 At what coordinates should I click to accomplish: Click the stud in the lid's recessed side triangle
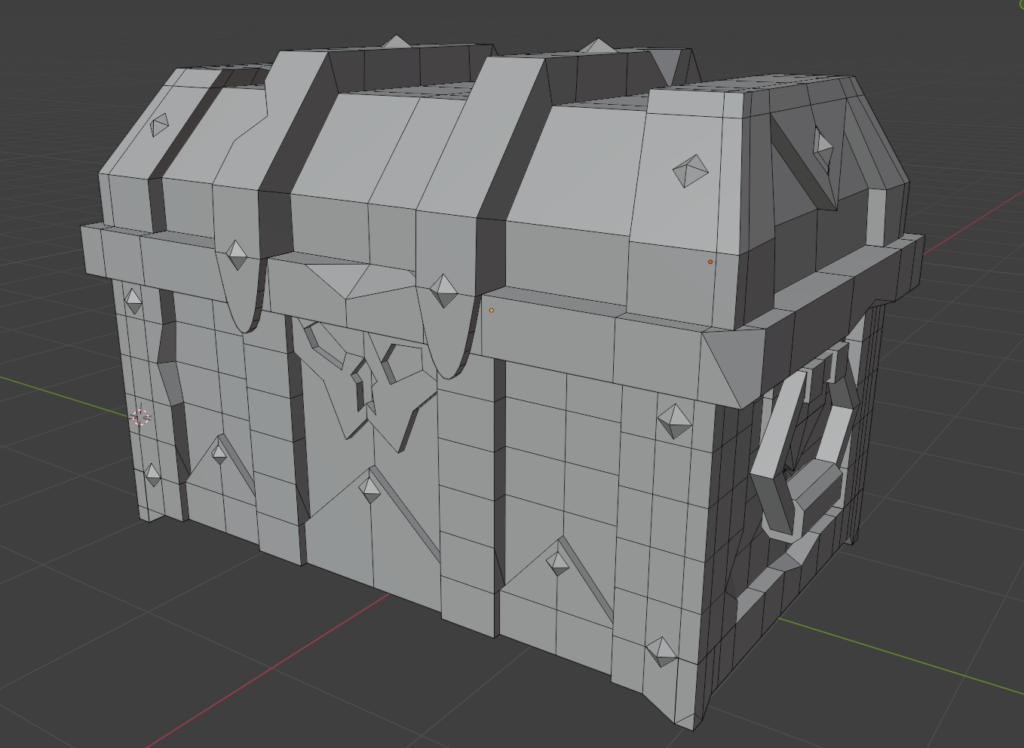[x=822, y=143]
